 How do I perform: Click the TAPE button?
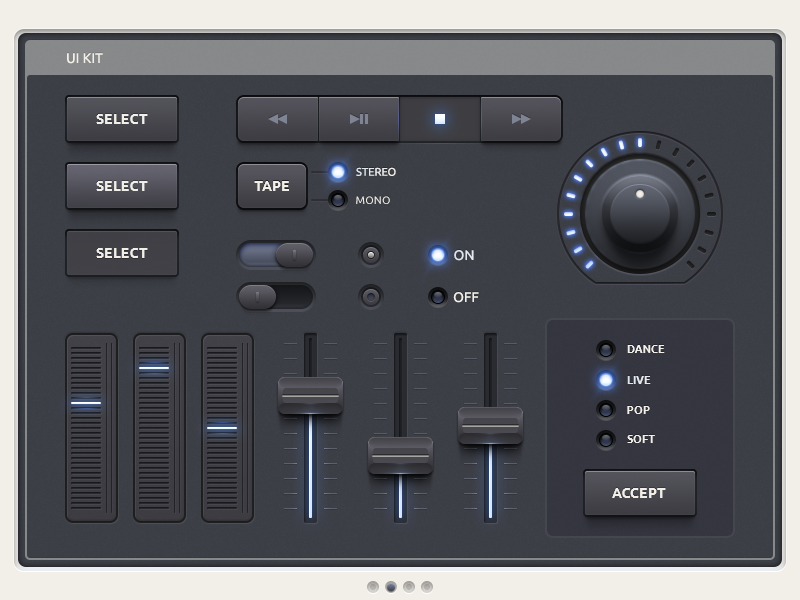272,186
